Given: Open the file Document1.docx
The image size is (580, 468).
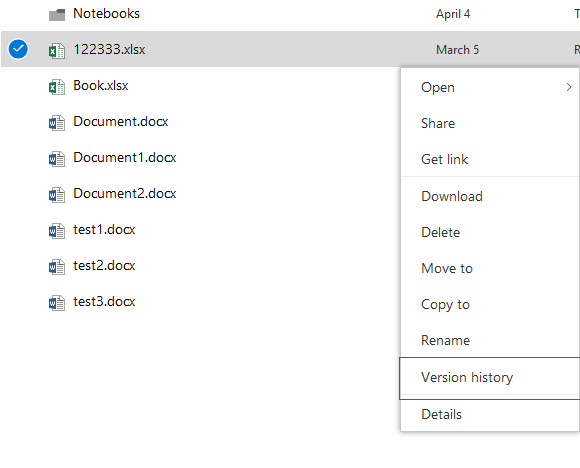Looking at the screenshot, I should [125, 157].
